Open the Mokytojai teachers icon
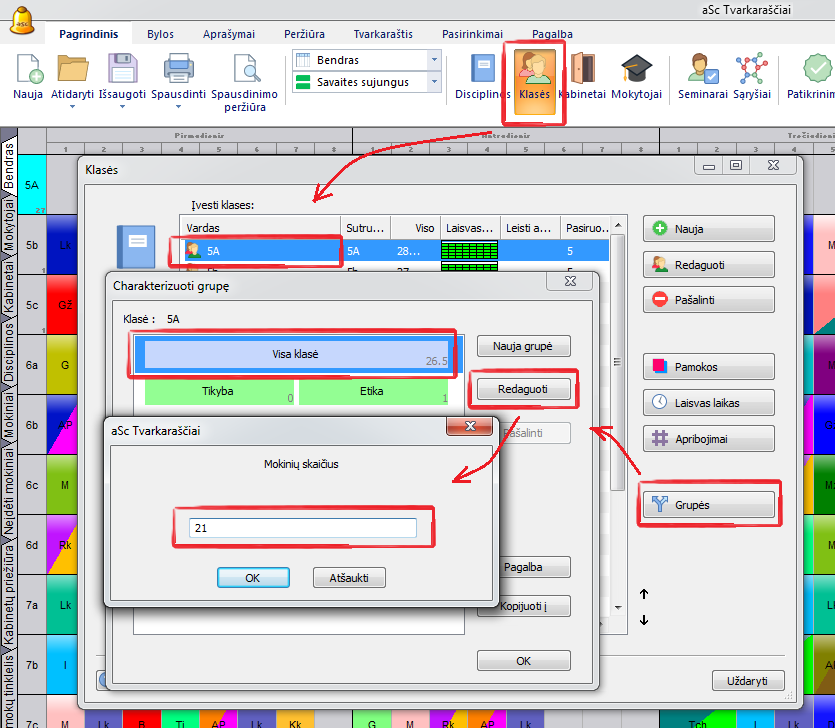This screenshot has height=728, width=835. [x=636, y=69]
